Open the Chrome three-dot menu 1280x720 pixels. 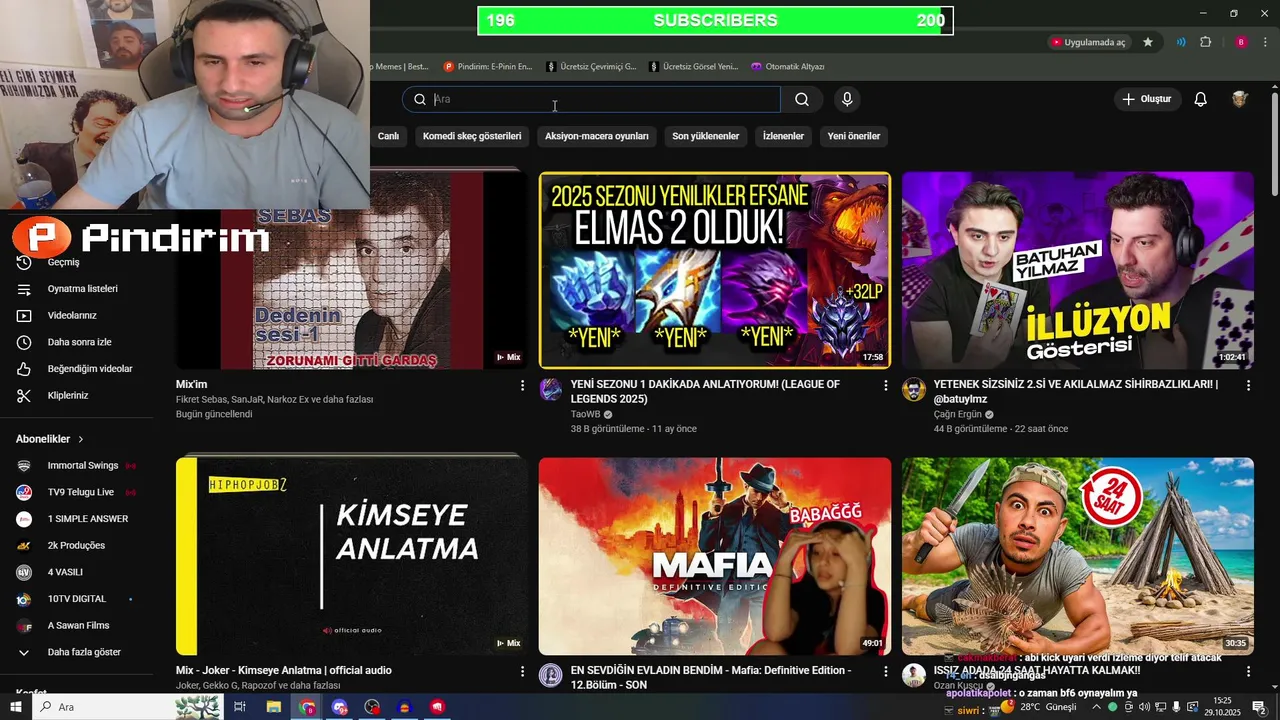(1265, 42)
